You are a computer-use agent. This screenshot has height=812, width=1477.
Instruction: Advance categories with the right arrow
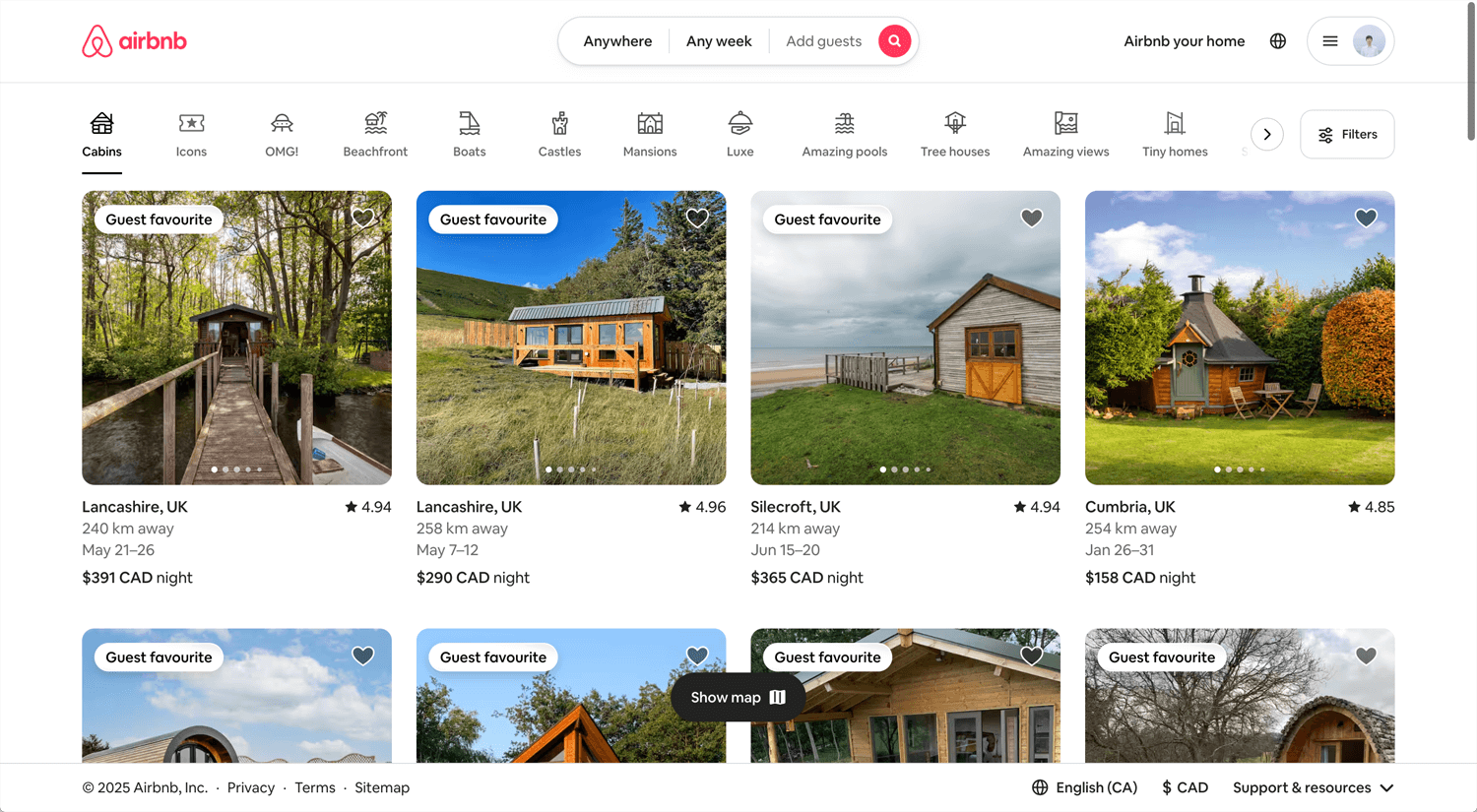1267,135
